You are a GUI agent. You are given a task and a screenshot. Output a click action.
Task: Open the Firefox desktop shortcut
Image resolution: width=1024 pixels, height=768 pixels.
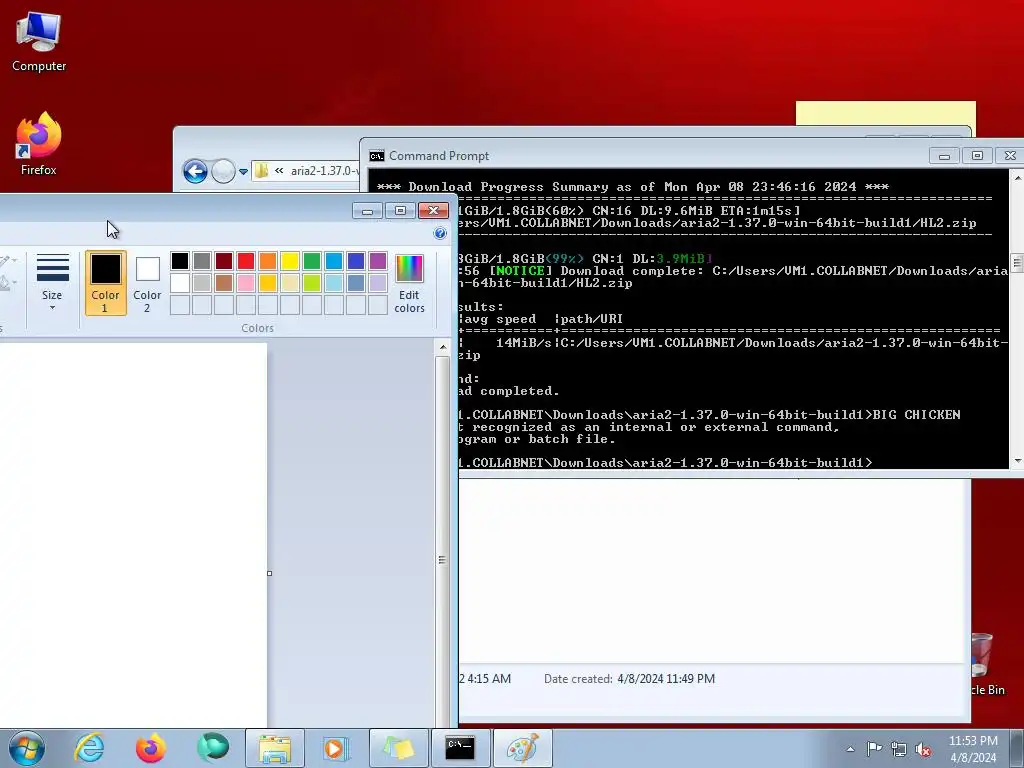point(39,144)
